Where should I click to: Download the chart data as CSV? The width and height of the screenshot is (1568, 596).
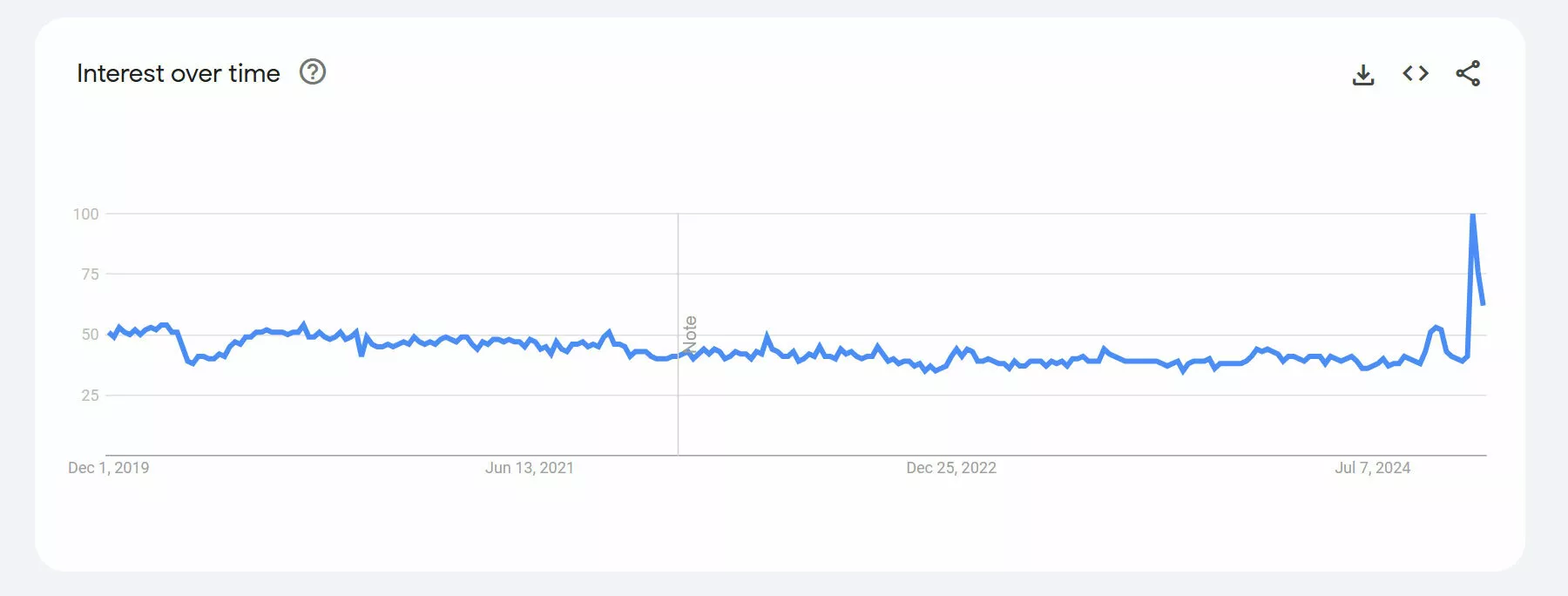click(1363, 74)
